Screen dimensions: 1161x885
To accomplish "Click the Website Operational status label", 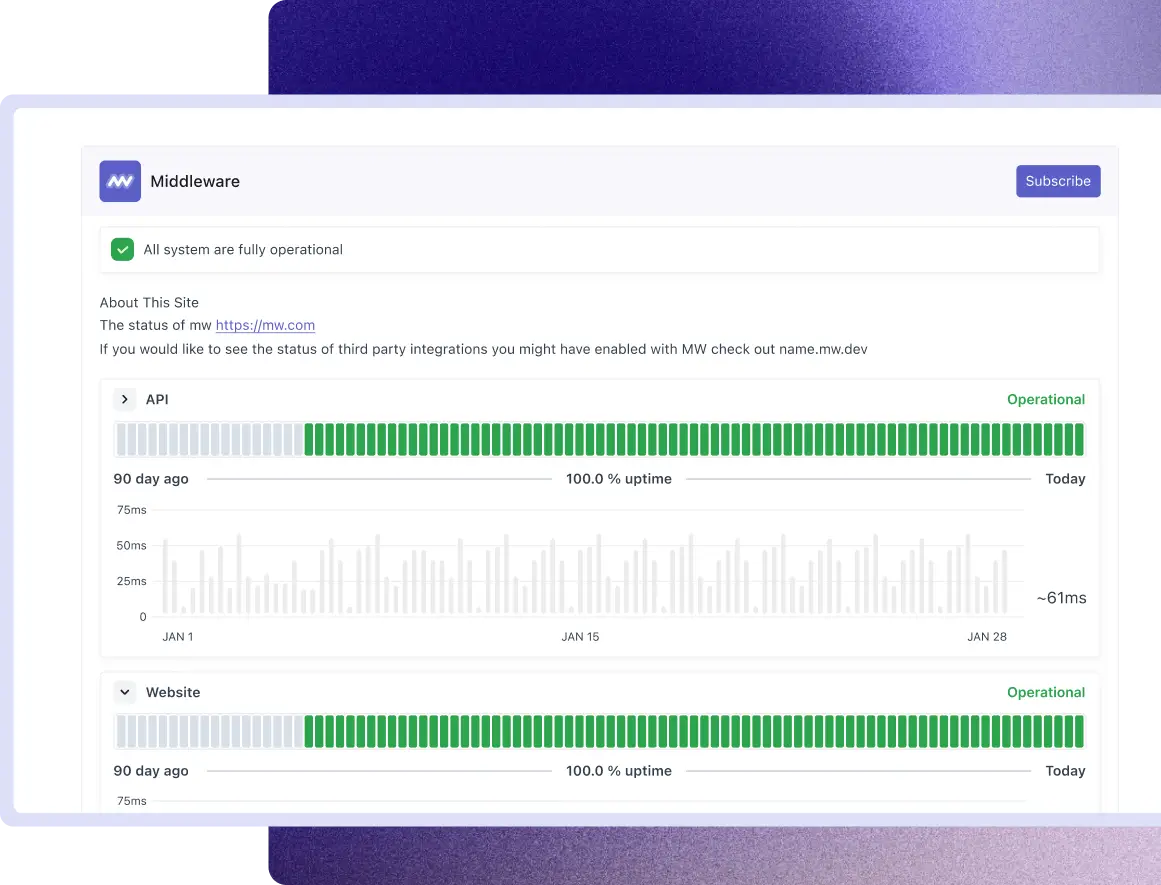I will [1045, 692].
